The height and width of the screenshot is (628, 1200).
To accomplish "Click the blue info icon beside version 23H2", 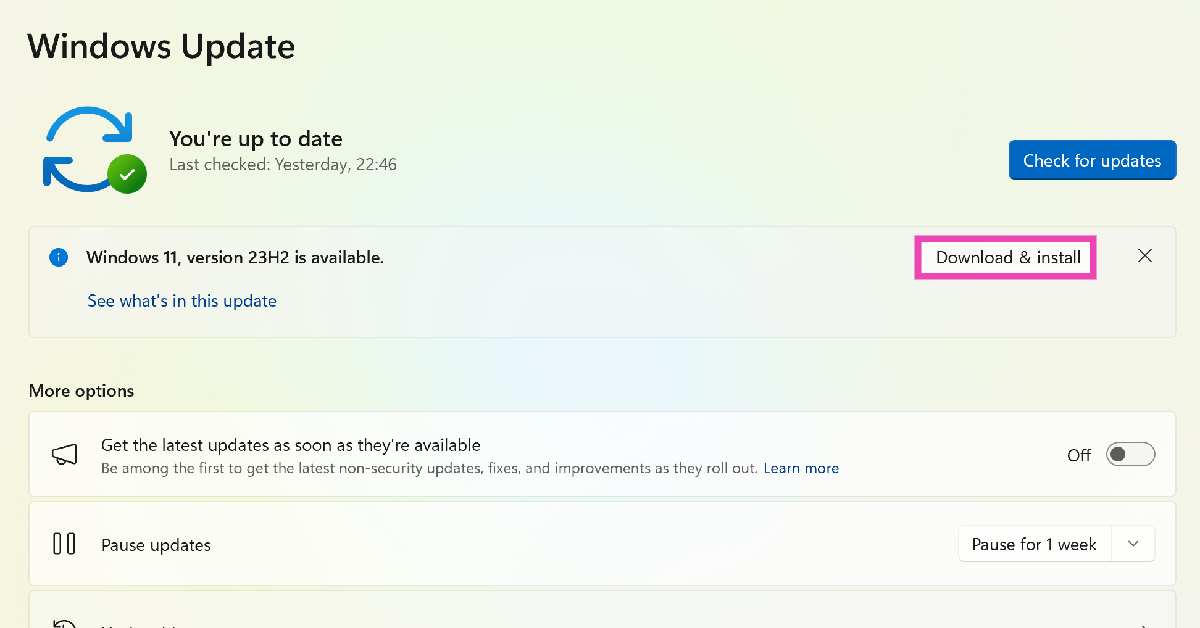I will (58, 257).
